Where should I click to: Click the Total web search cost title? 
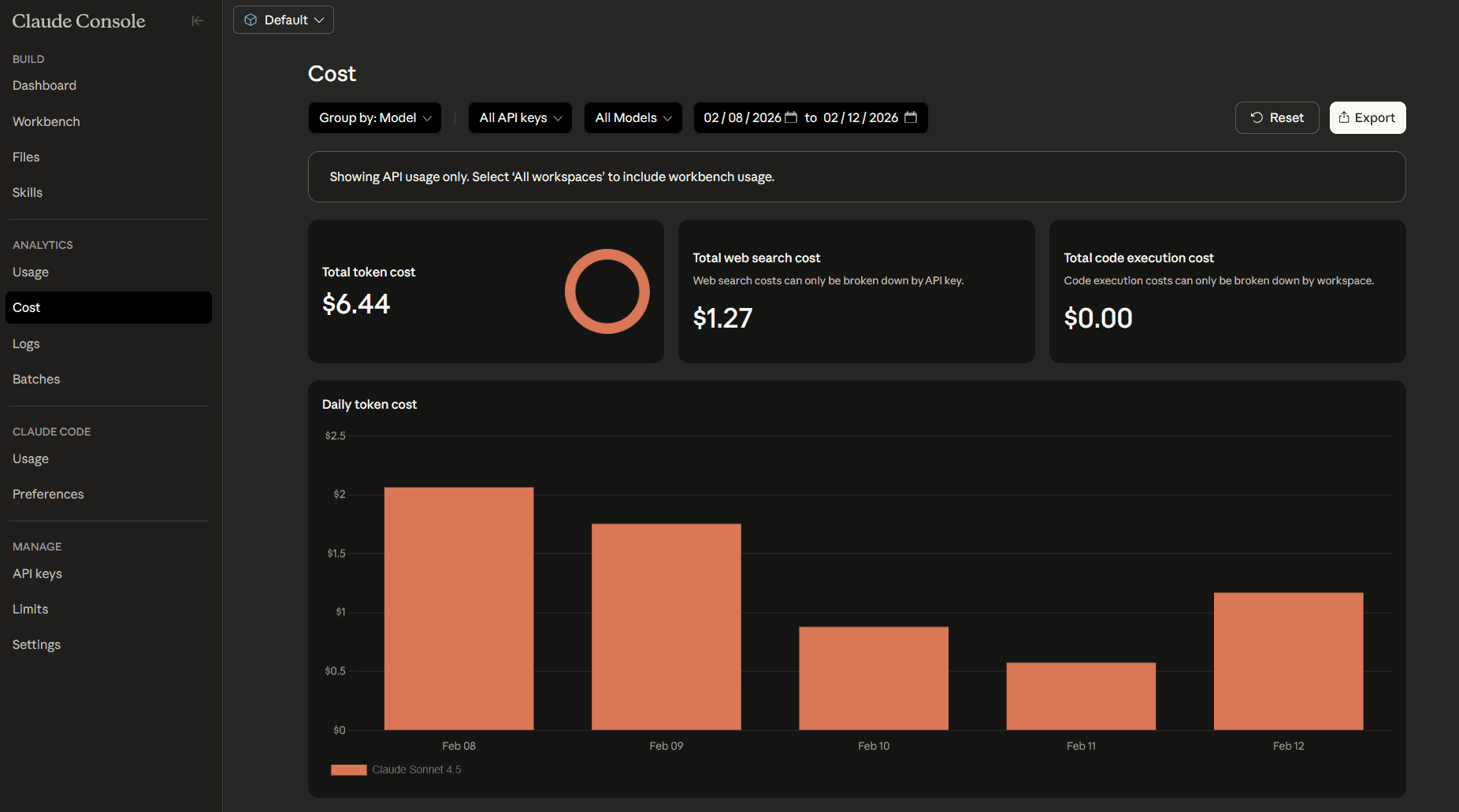[x=756, y=258]
